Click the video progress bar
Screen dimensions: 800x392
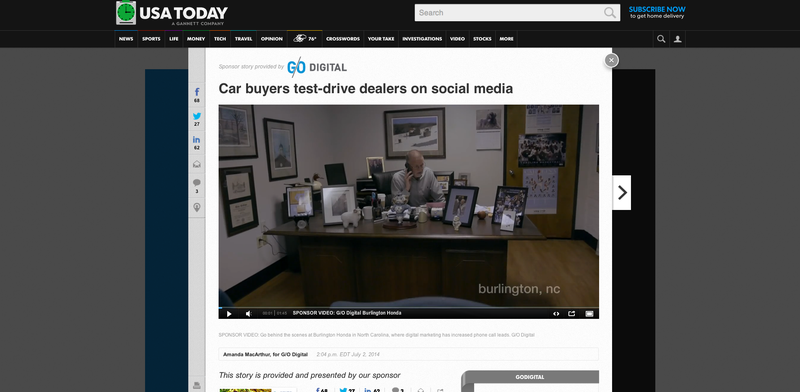(409, 307)
